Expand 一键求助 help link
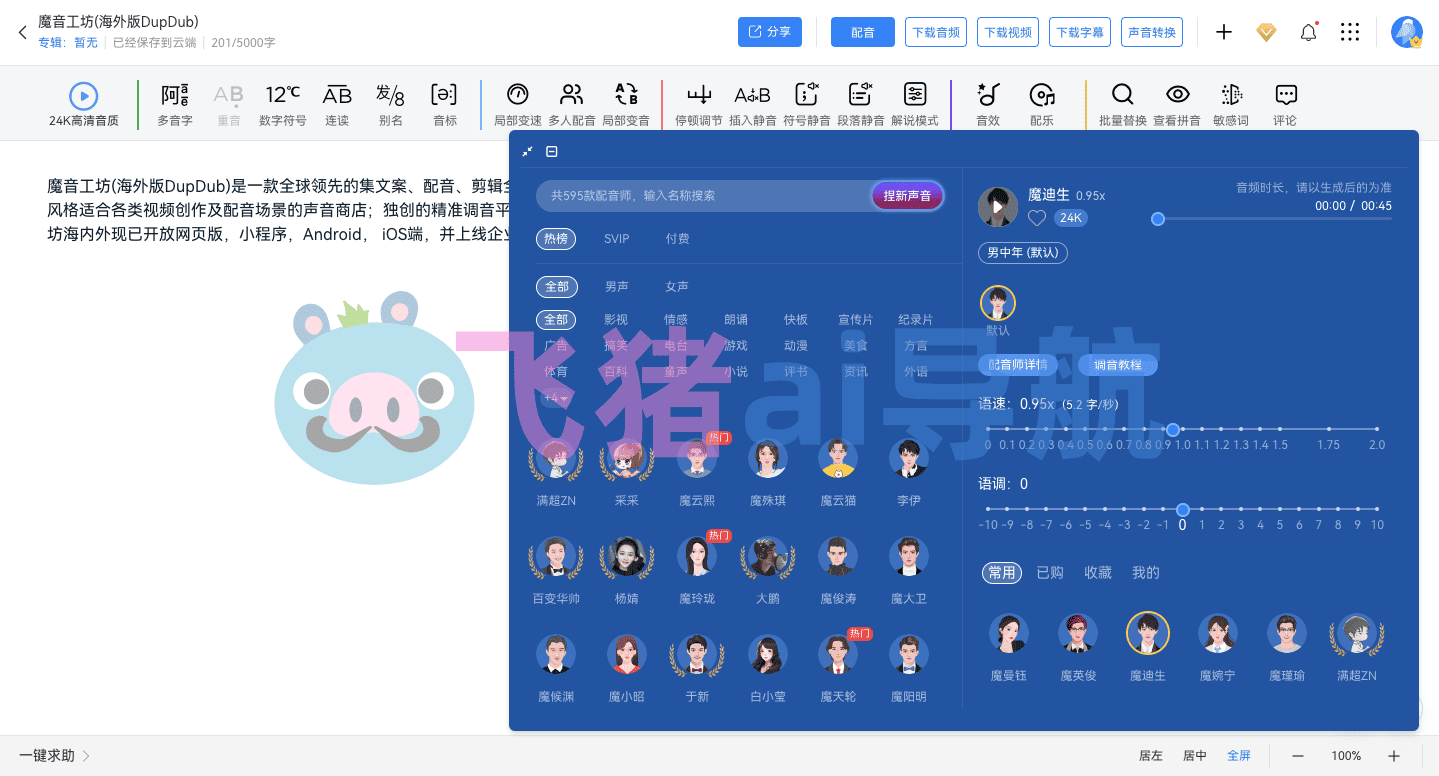 [54, 756]
